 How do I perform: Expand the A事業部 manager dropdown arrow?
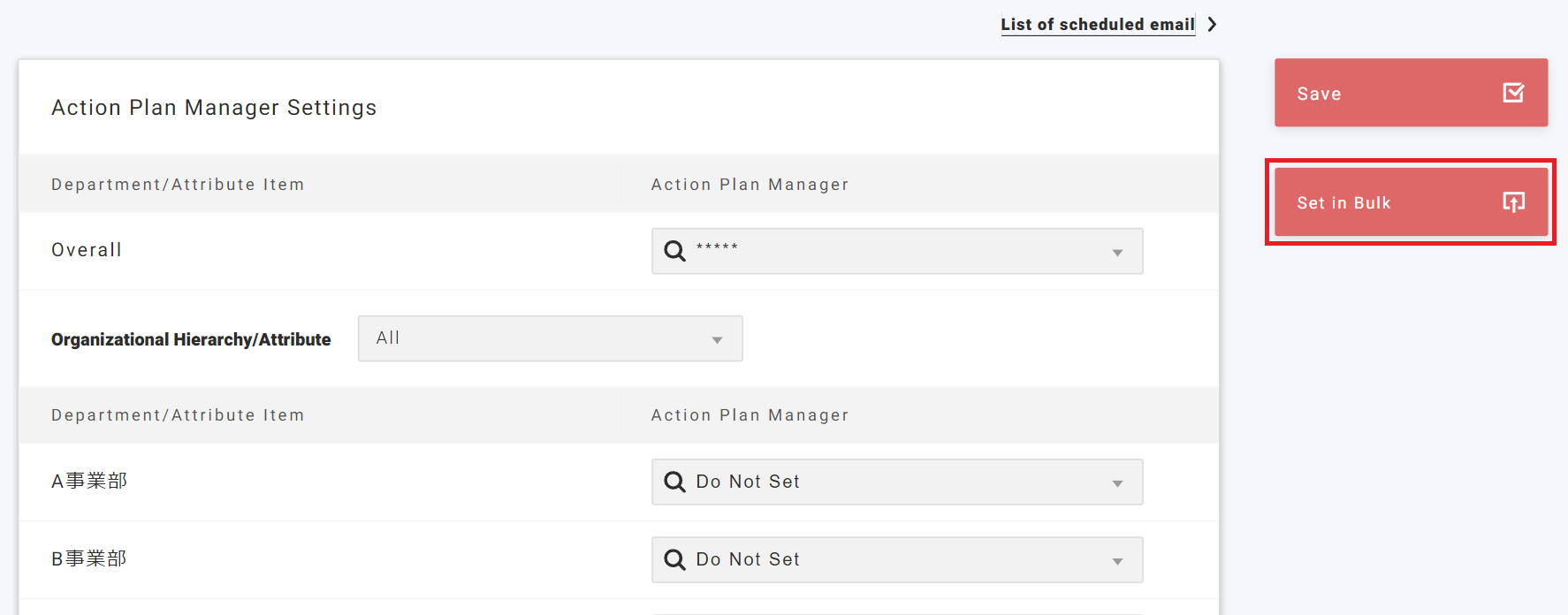(1117, 483)
